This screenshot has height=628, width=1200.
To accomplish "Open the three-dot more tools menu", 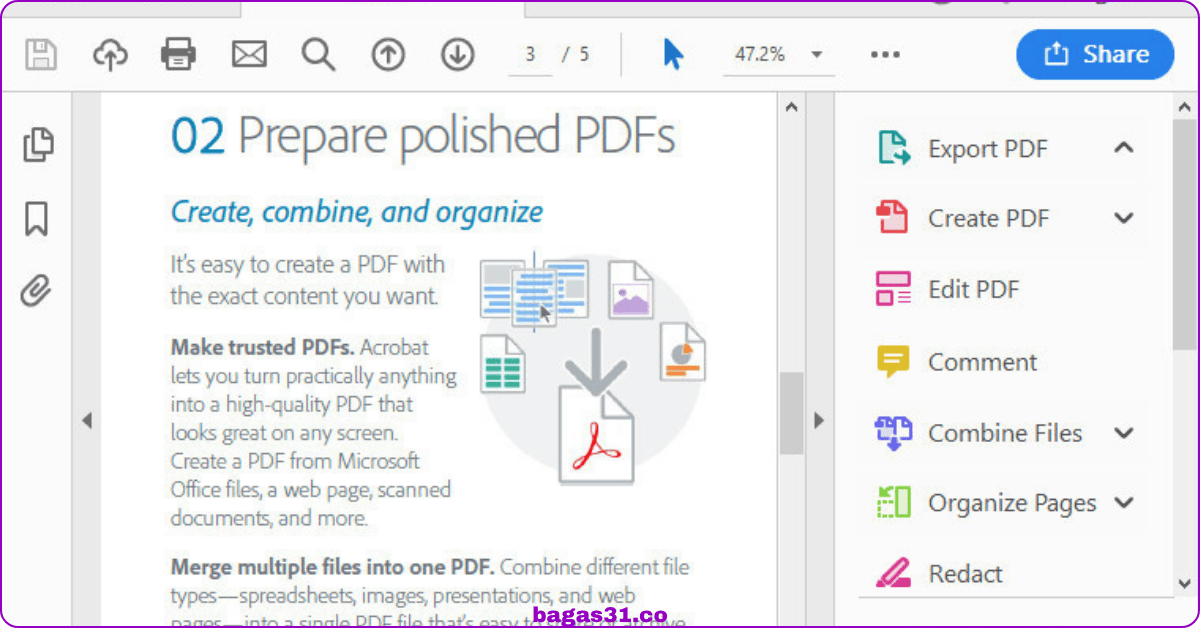I will 885,55.
